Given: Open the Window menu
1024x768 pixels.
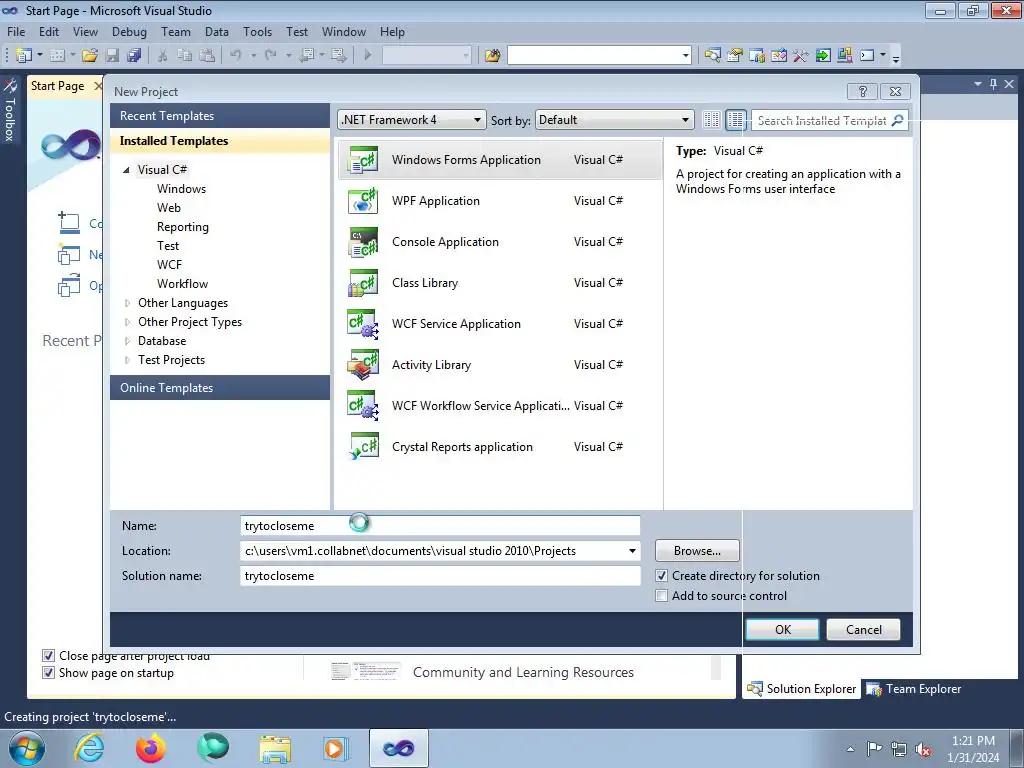Looking at the screenshot, I should [344, 31].
